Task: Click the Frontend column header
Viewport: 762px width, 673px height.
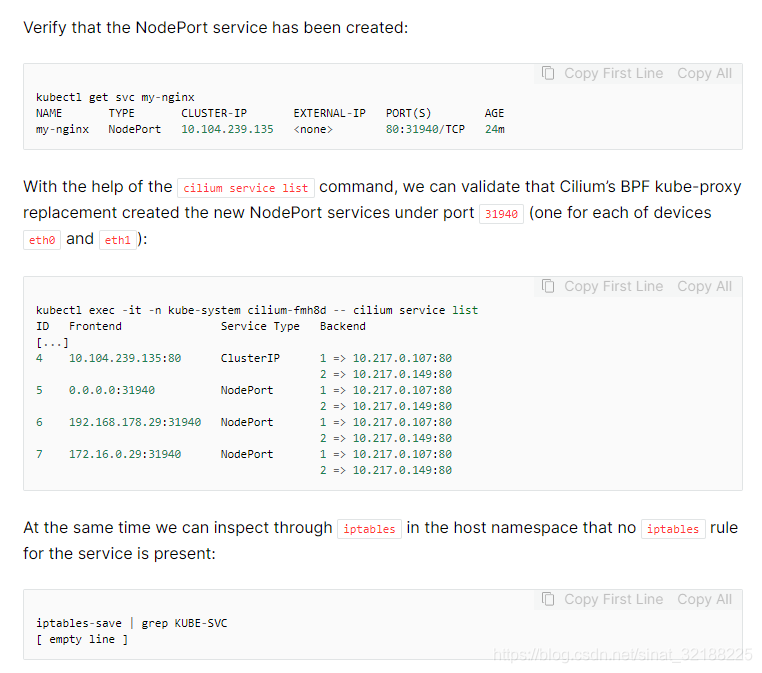Action: point(95,326)
